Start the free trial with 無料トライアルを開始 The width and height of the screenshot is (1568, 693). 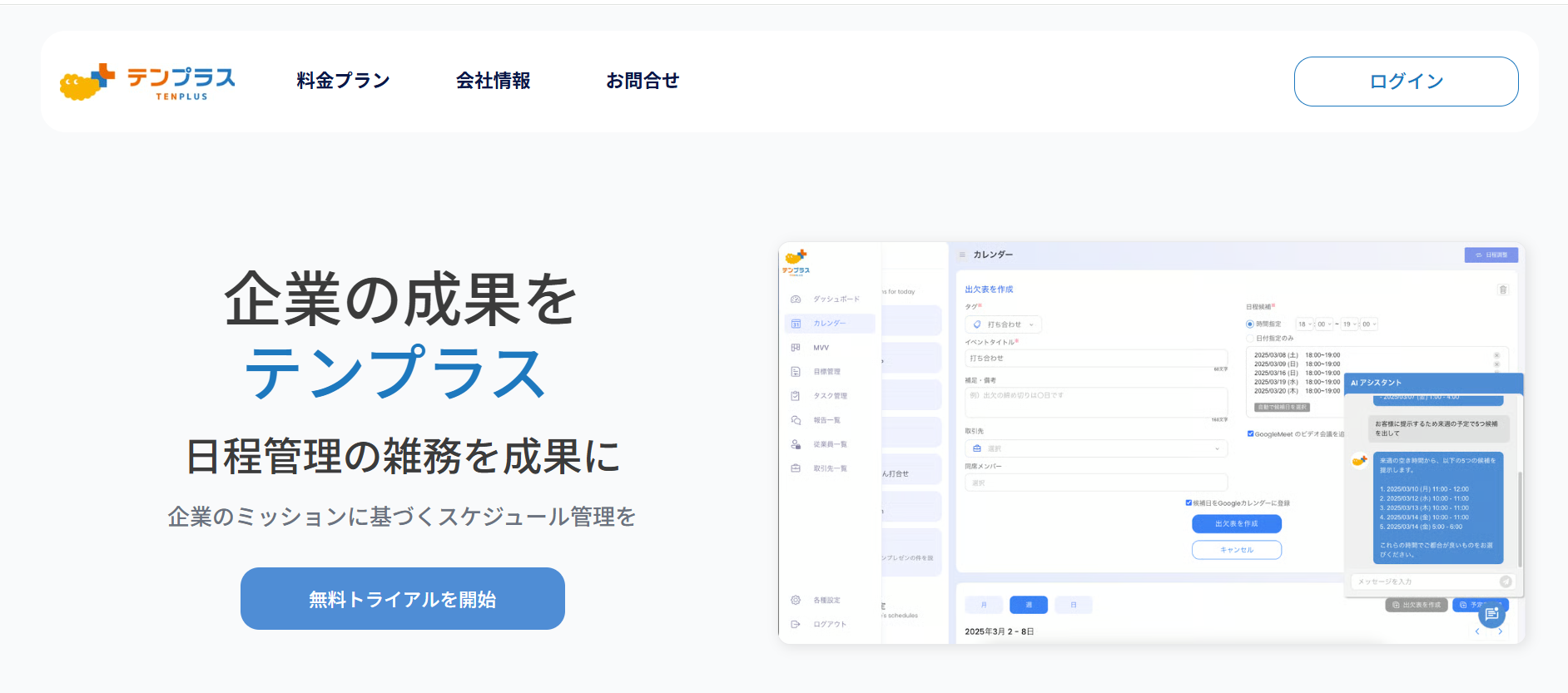pos(402,599)
